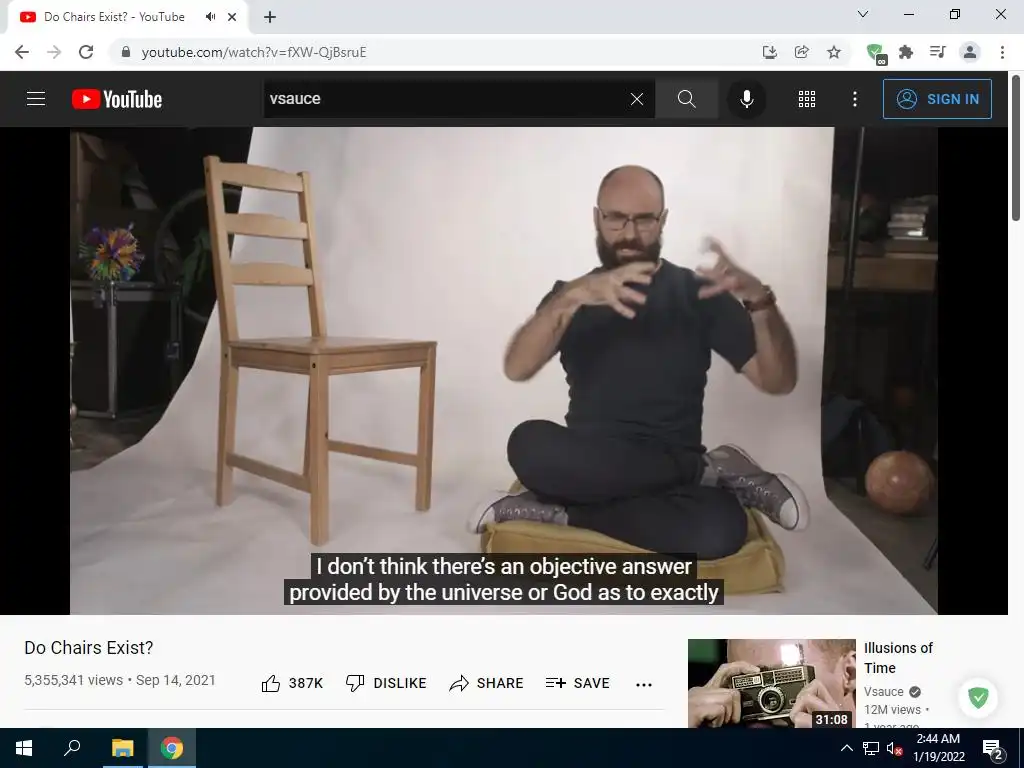The height and width of the screenshot is (768, 1024).
Task: Open the tab search chevron
Action: [x=863, y=14]
